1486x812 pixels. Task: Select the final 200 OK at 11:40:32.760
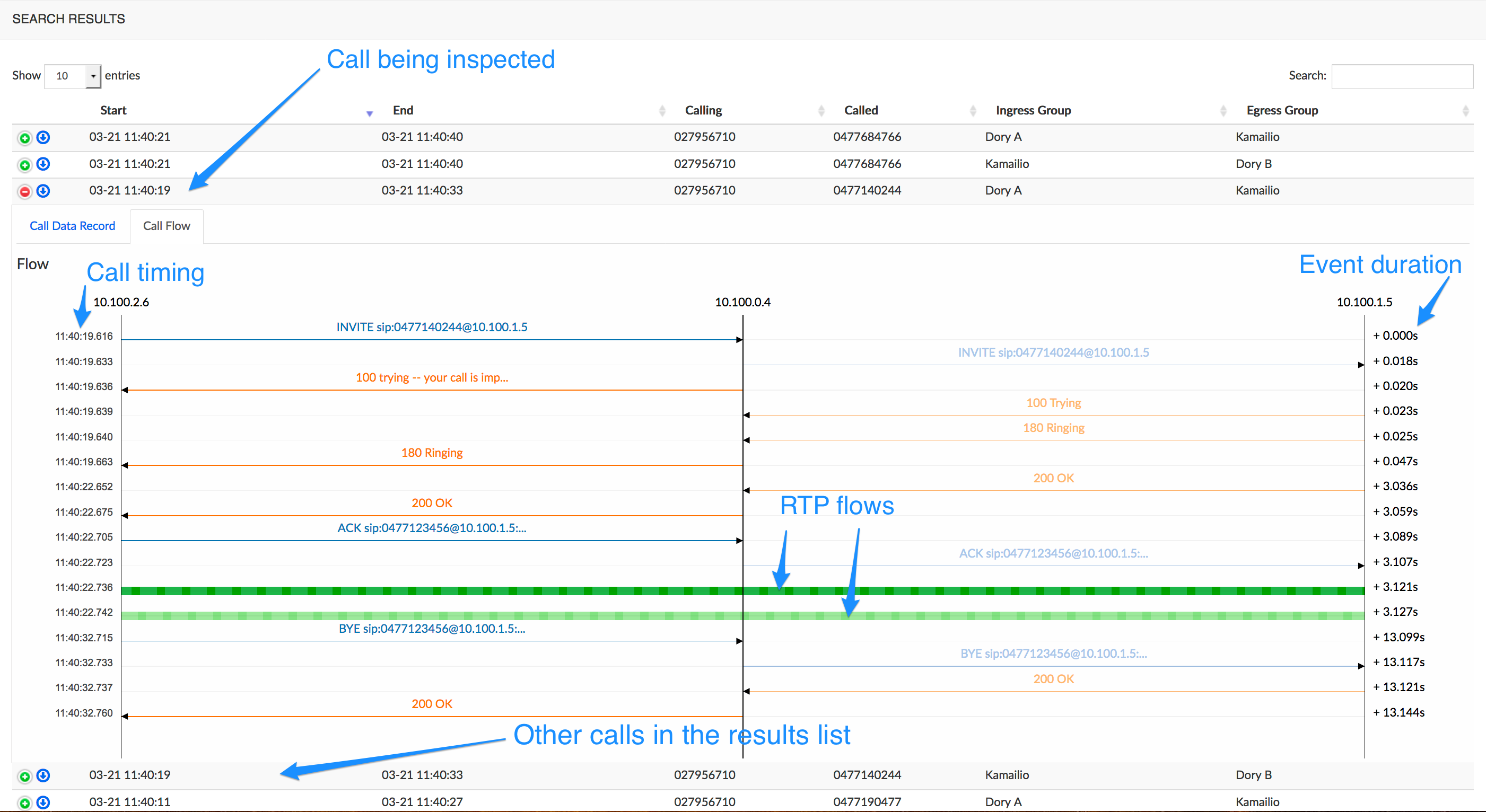[x=432, y=703]
